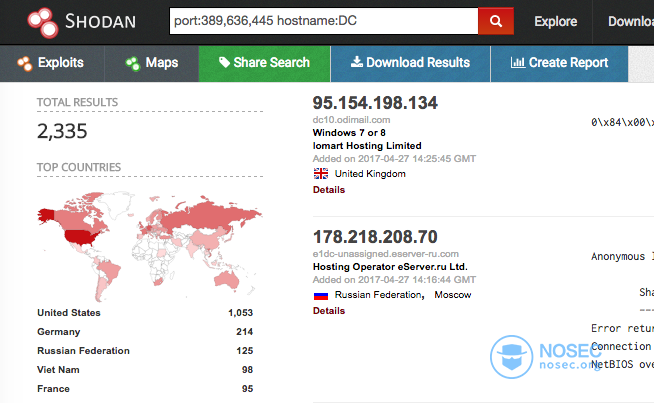Click the Create Report button
This screenshot has height=403, width=654.
click(x=559, y=63)
